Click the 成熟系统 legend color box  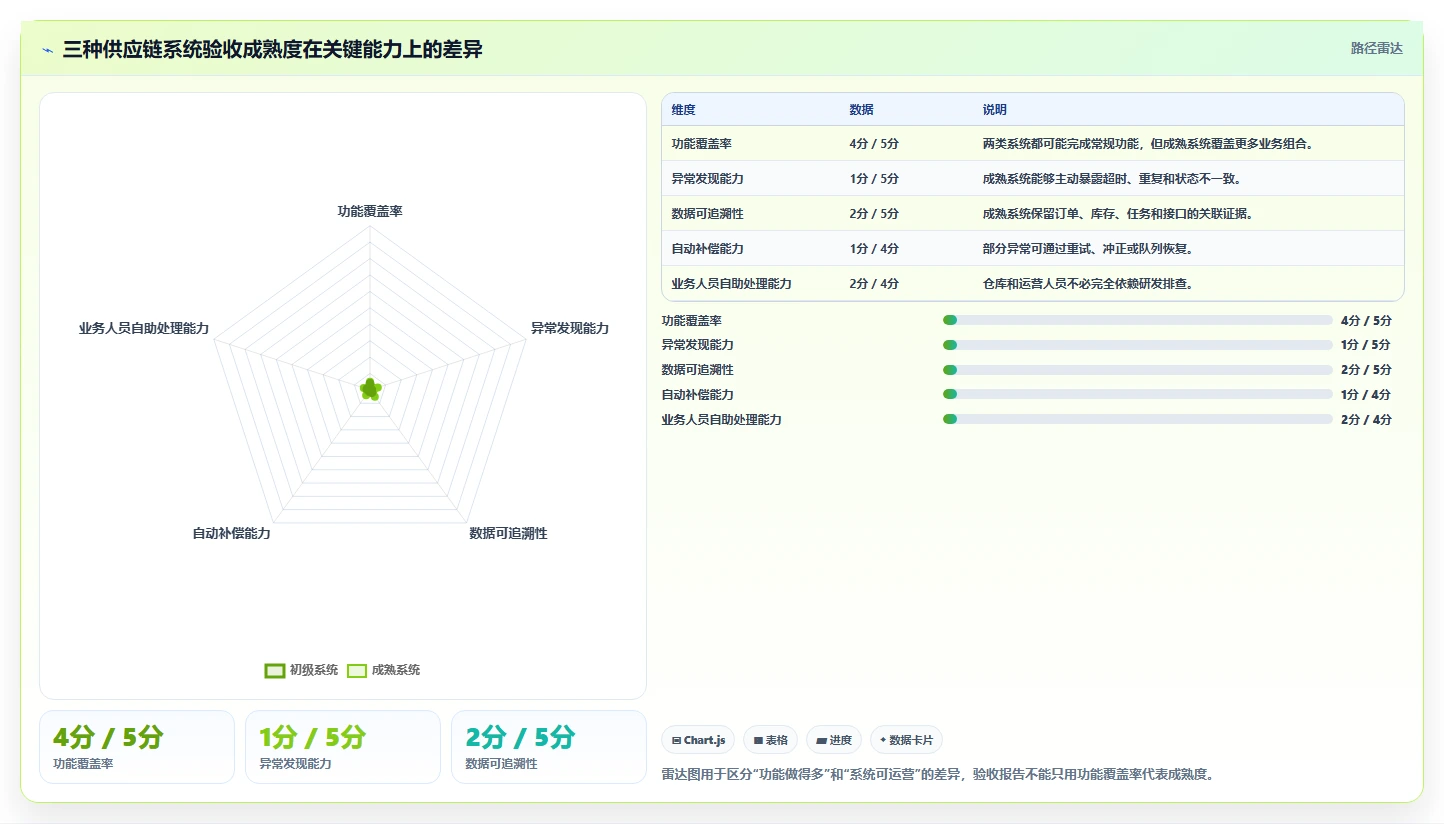pos(357,670)
